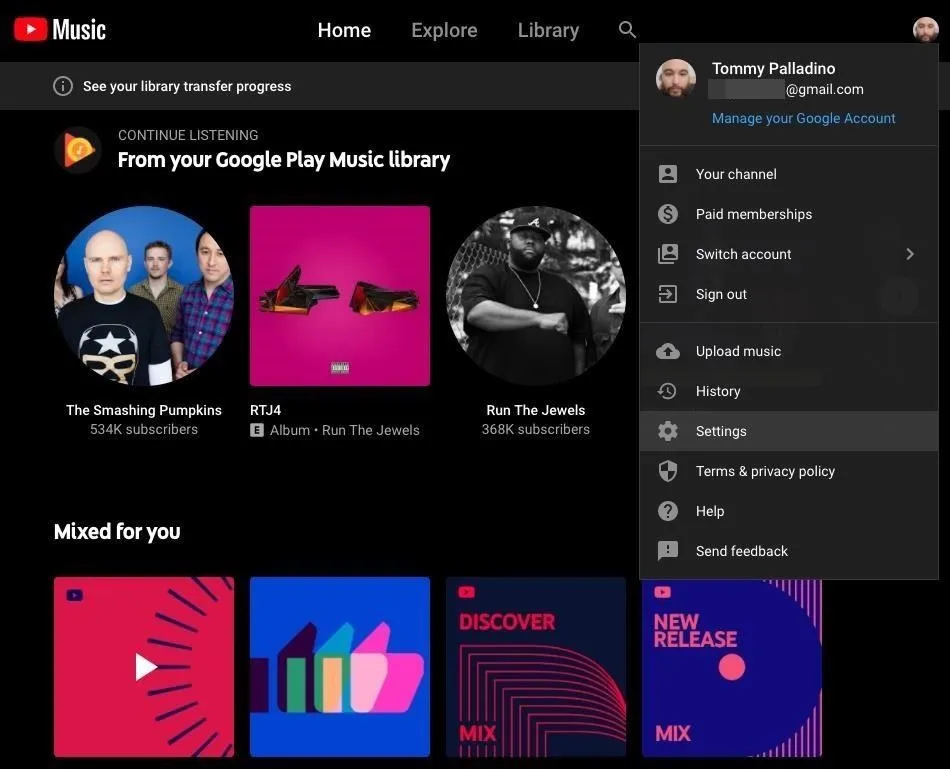Click the YouTube Music logo
The image size is (950, 769).
tap(59, 29)
